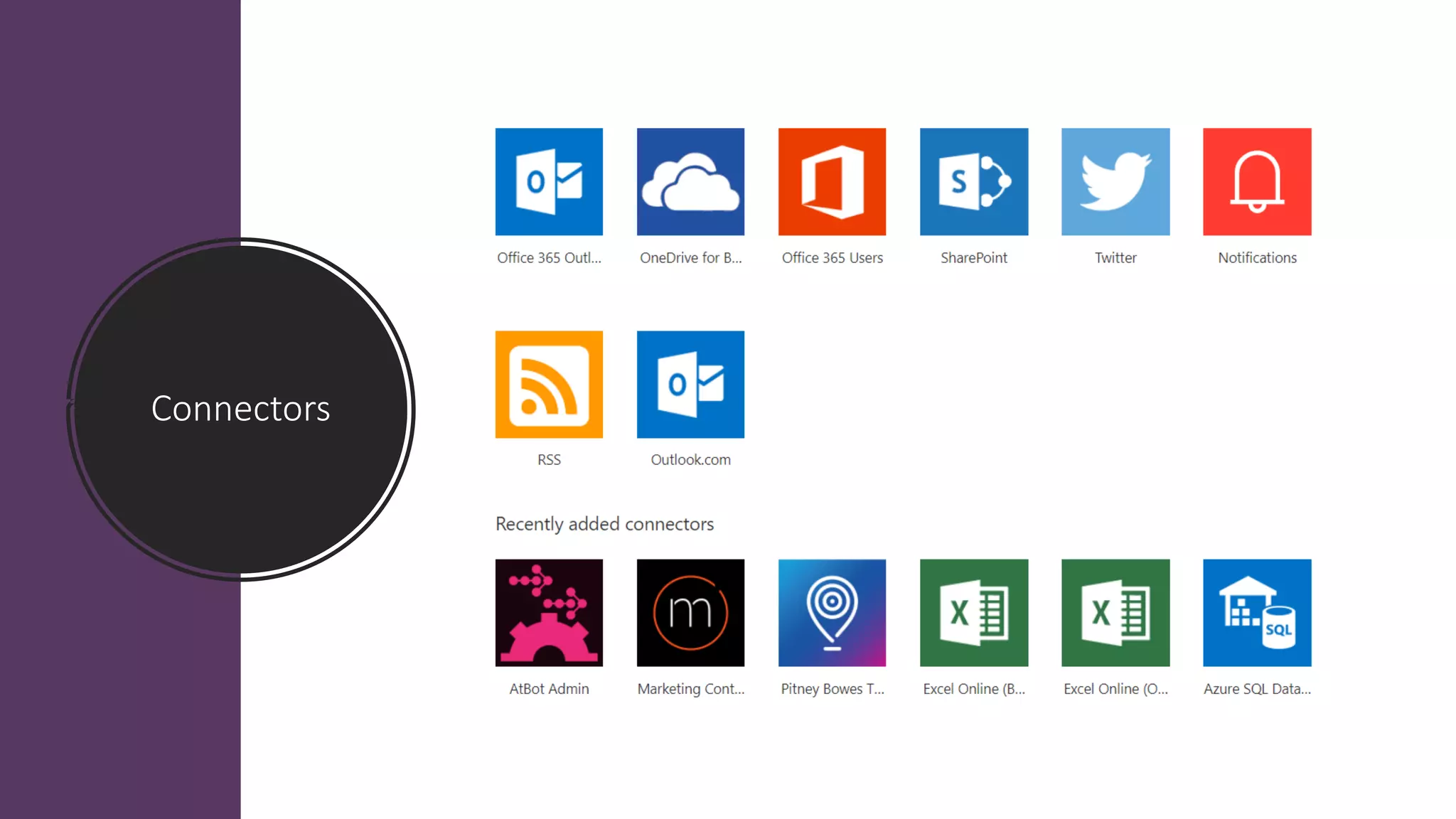Open the orange RSS feed icon

pos(549,384)
